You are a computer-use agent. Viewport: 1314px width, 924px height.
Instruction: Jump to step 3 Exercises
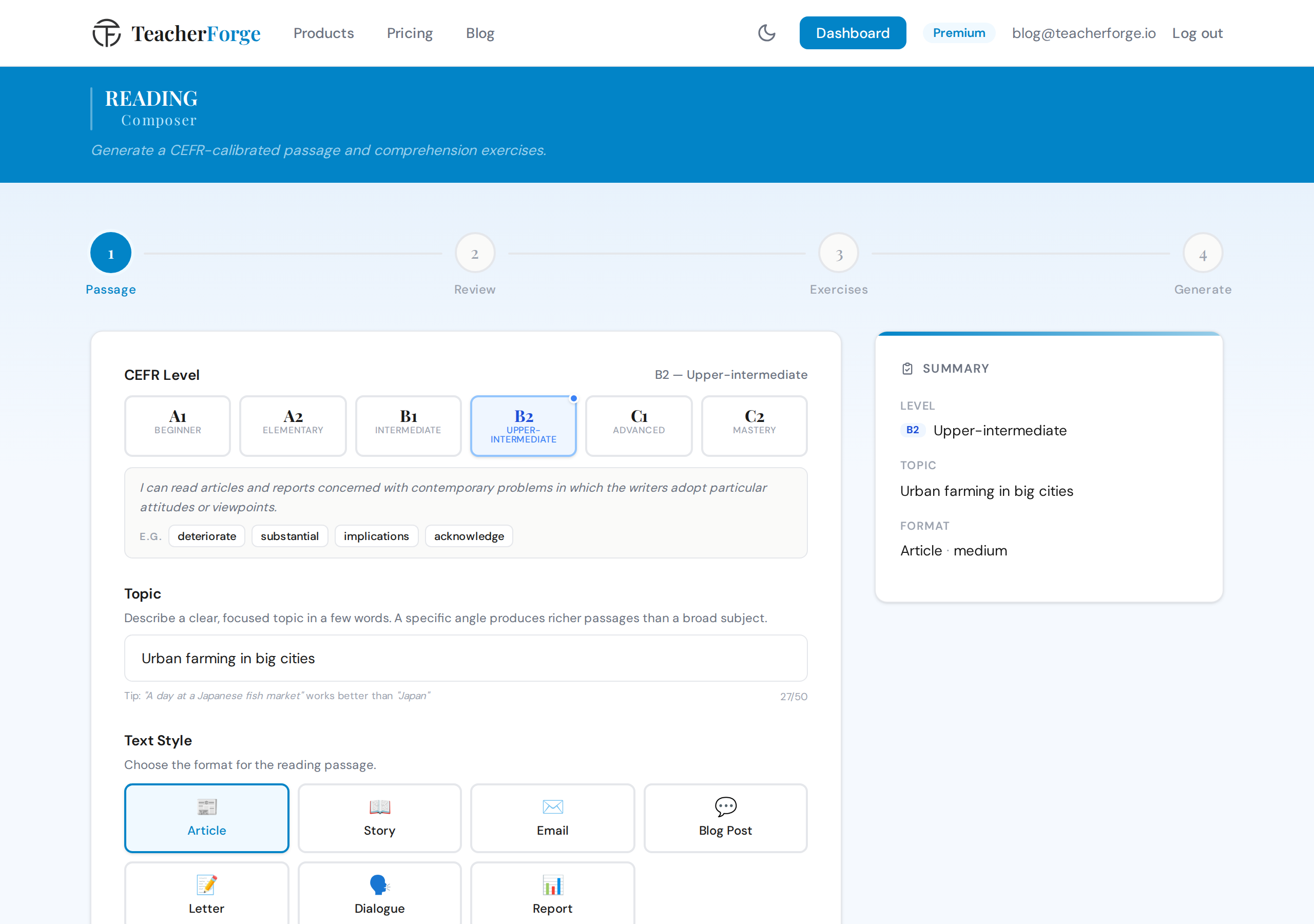838,253
